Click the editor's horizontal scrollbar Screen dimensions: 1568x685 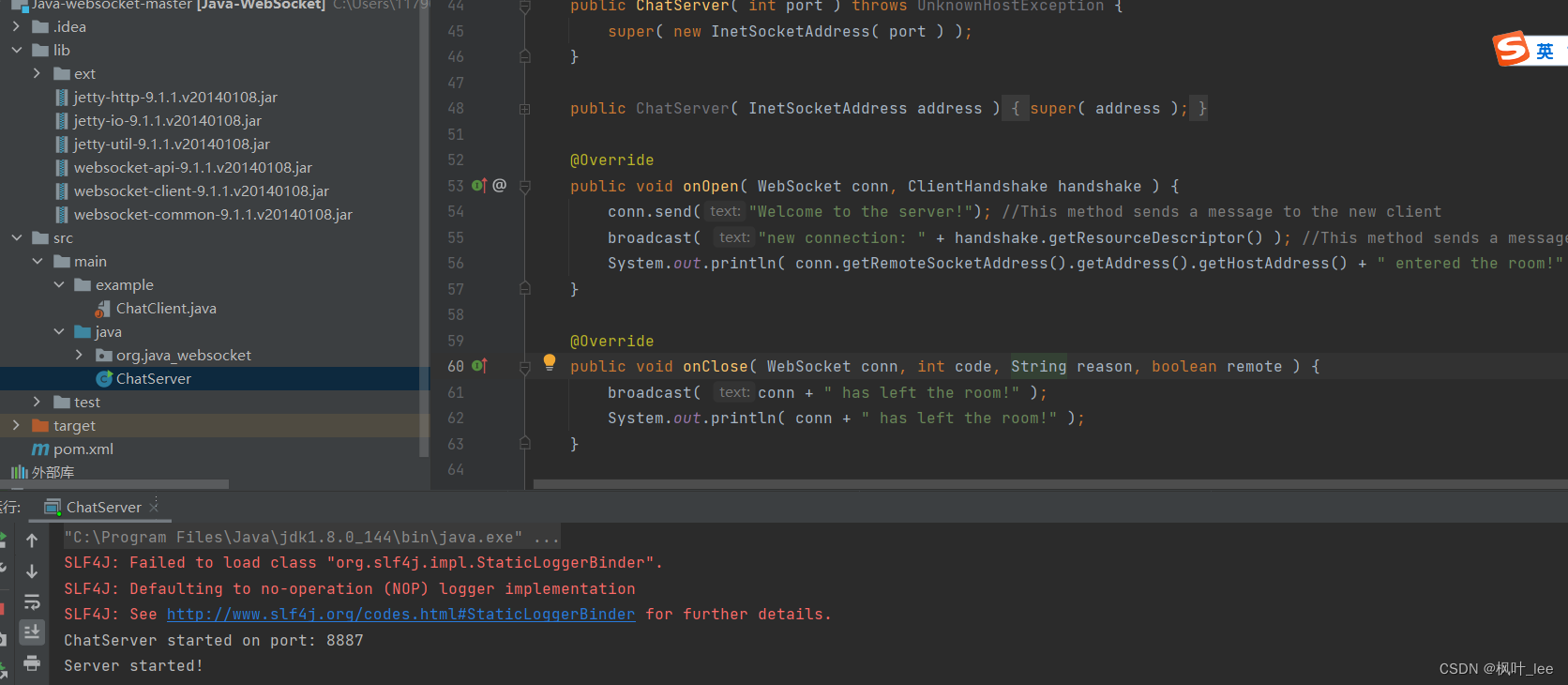(1050, 484)
